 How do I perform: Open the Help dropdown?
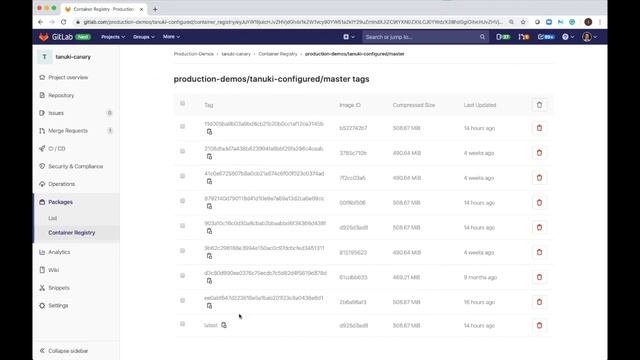(568, 37)
